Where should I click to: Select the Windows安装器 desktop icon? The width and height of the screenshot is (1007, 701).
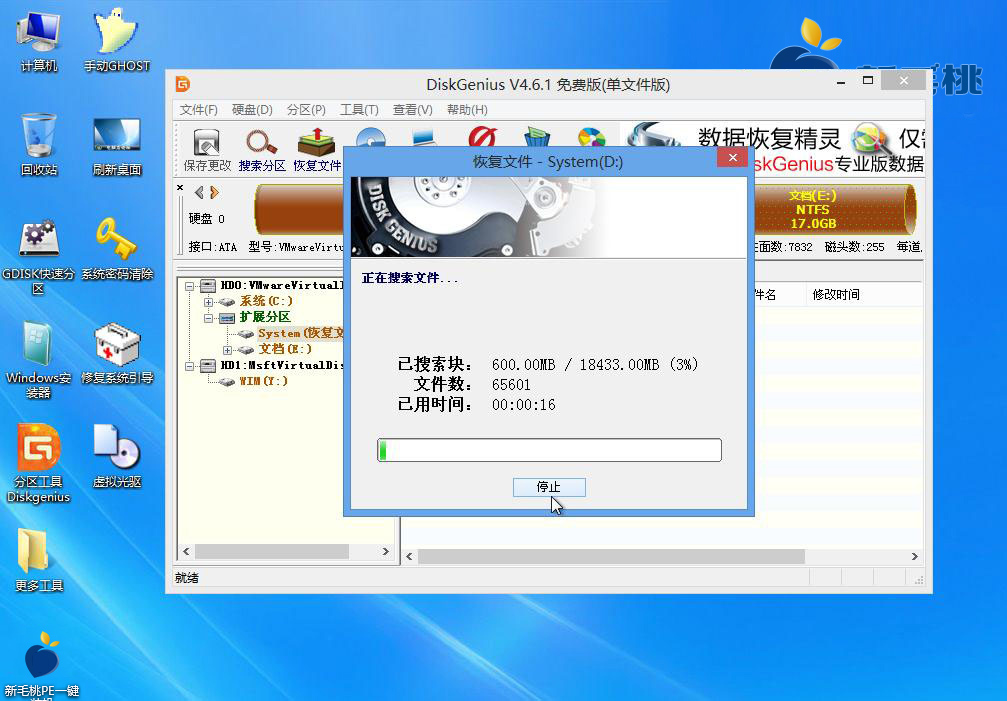pos(39,361)
